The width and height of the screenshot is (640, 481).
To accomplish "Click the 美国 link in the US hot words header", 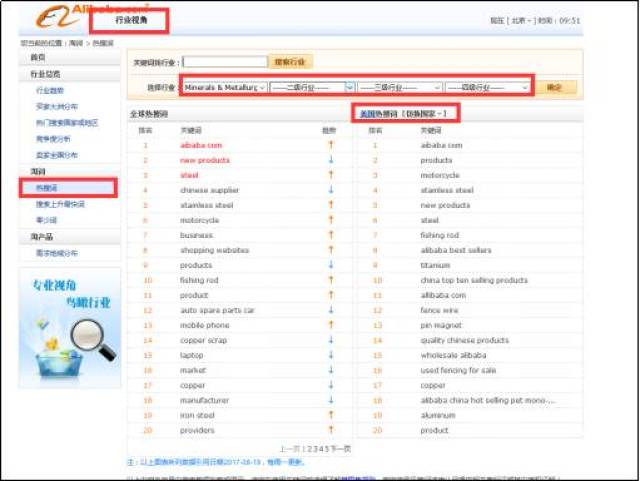I will click(367, 114).
